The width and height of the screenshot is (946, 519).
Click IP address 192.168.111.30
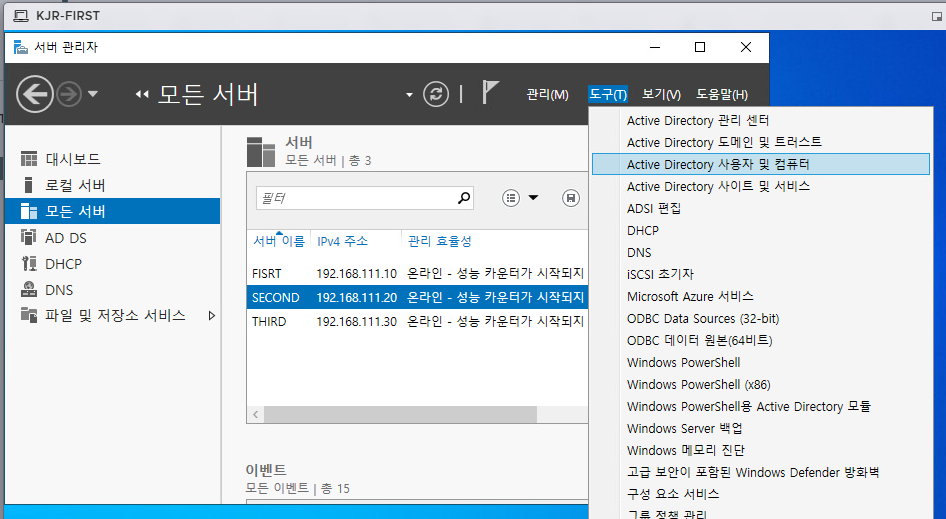coord(357,322)
